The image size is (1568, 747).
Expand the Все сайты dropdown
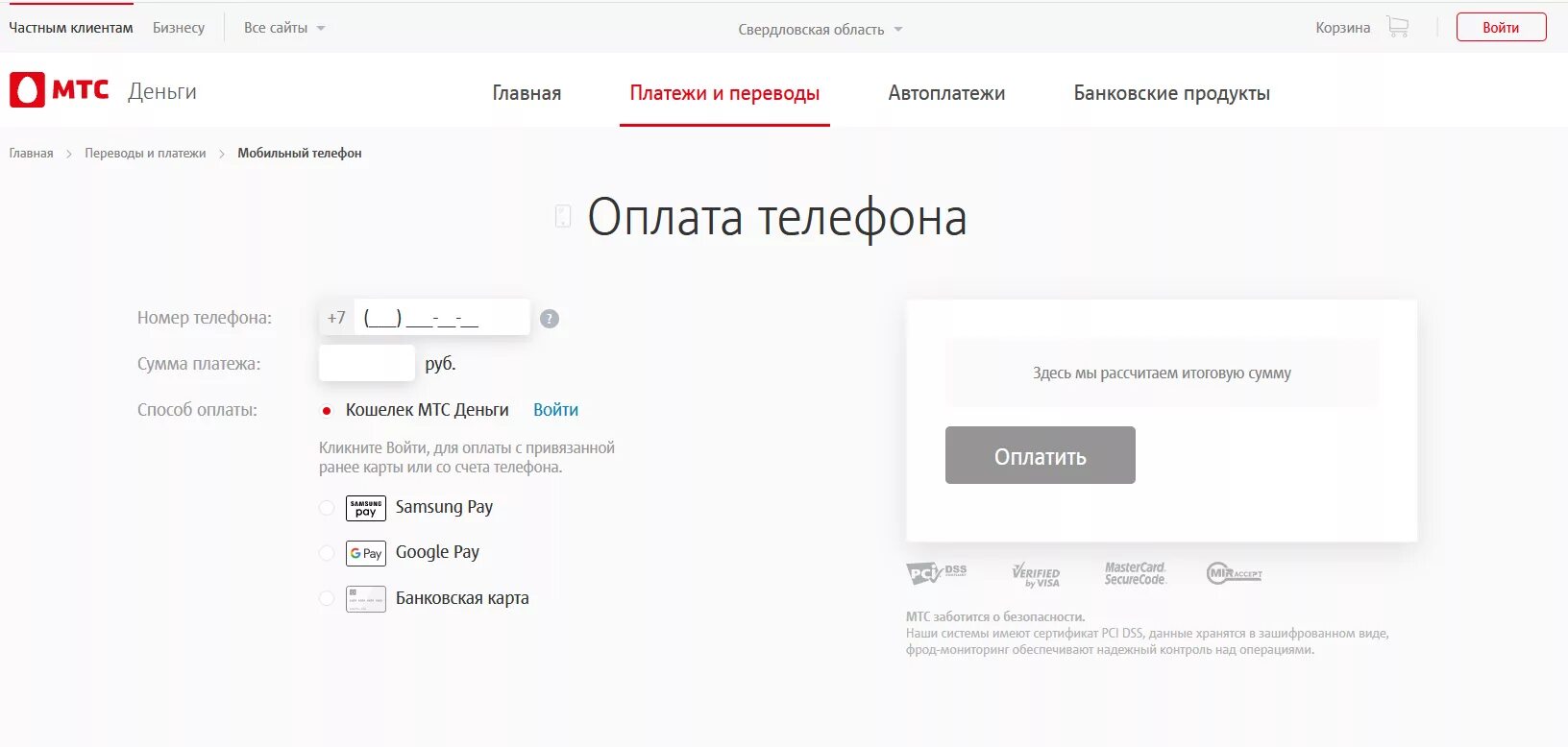pos(284,28)
